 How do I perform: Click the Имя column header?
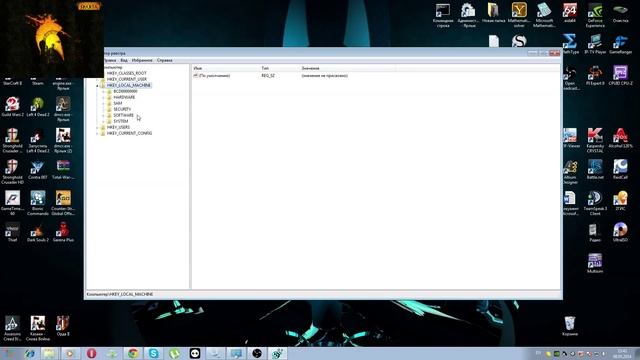pyautogui.click(x=225, y=68)
